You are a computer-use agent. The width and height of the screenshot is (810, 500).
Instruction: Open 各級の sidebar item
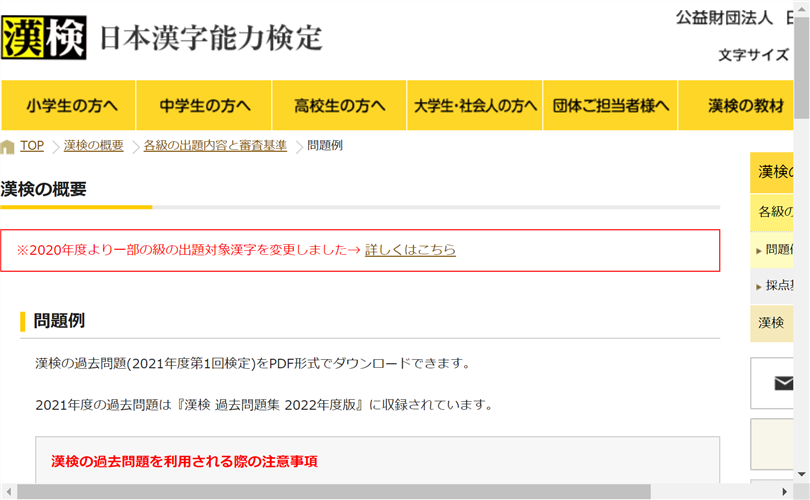[x=772, y=212]
